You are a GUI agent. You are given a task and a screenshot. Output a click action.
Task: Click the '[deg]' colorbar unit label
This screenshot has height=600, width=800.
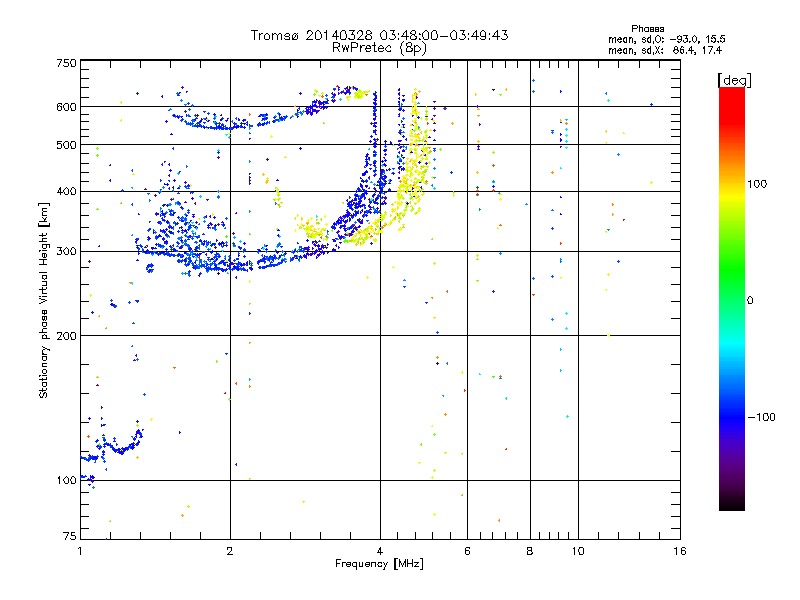click(734, 80)
